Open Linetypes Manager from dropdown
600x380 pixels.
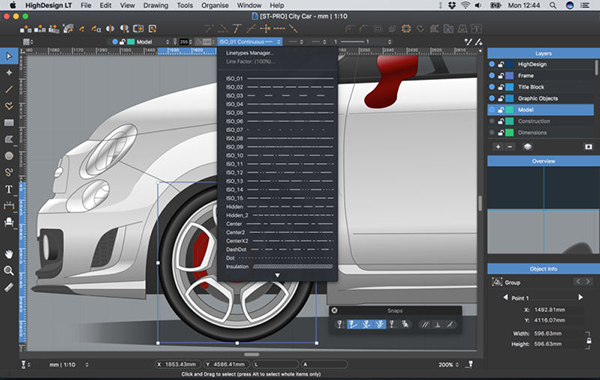249,53
